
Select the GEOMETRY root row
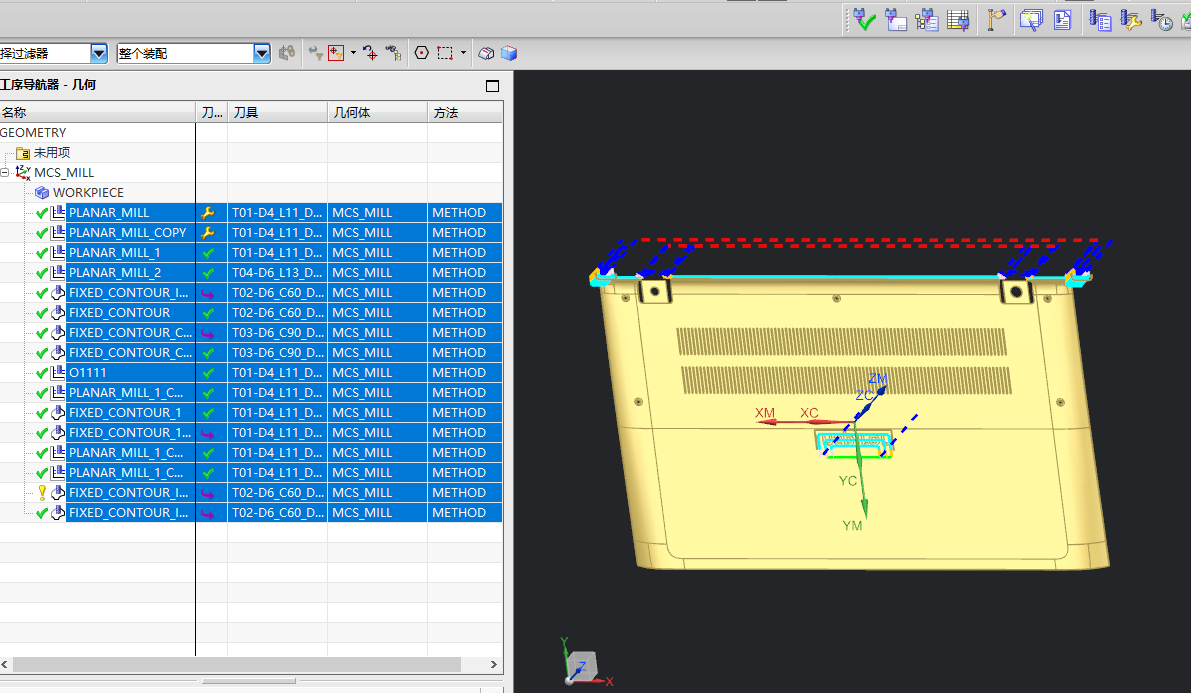point(33,132)
